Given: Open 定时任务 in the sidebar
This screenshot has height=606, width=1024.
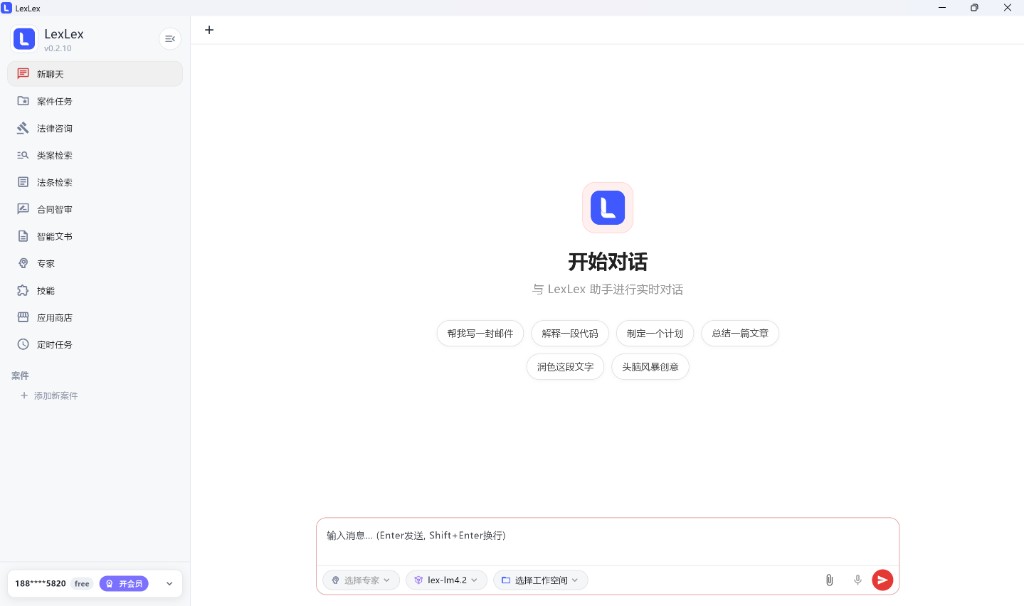Looking at the screenshot, I should [x=95, y=345].
